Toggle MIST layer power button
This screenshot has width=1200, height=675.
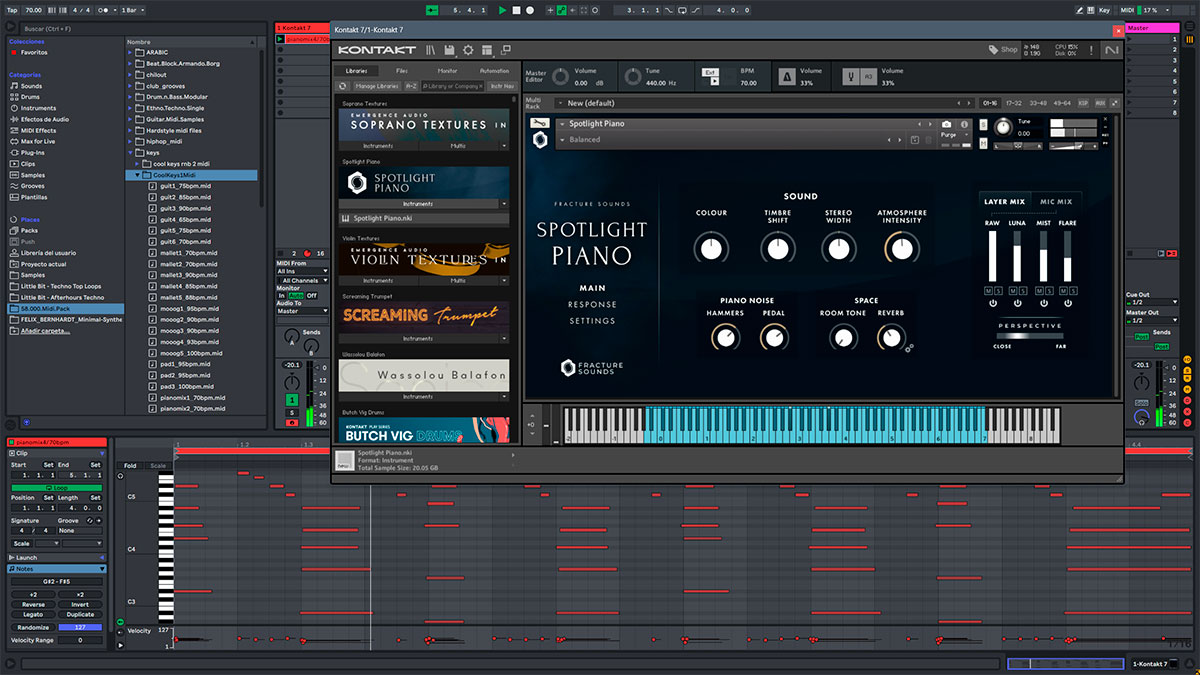(1044, 303)
